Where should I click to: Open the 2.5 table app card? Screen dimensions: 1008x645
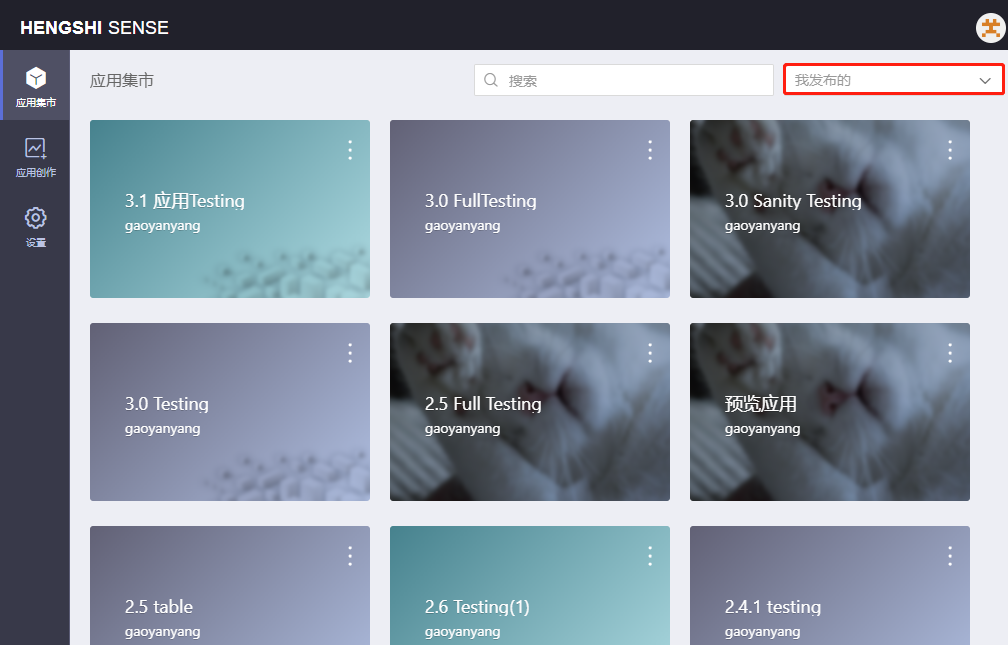(x=230, y=585)
